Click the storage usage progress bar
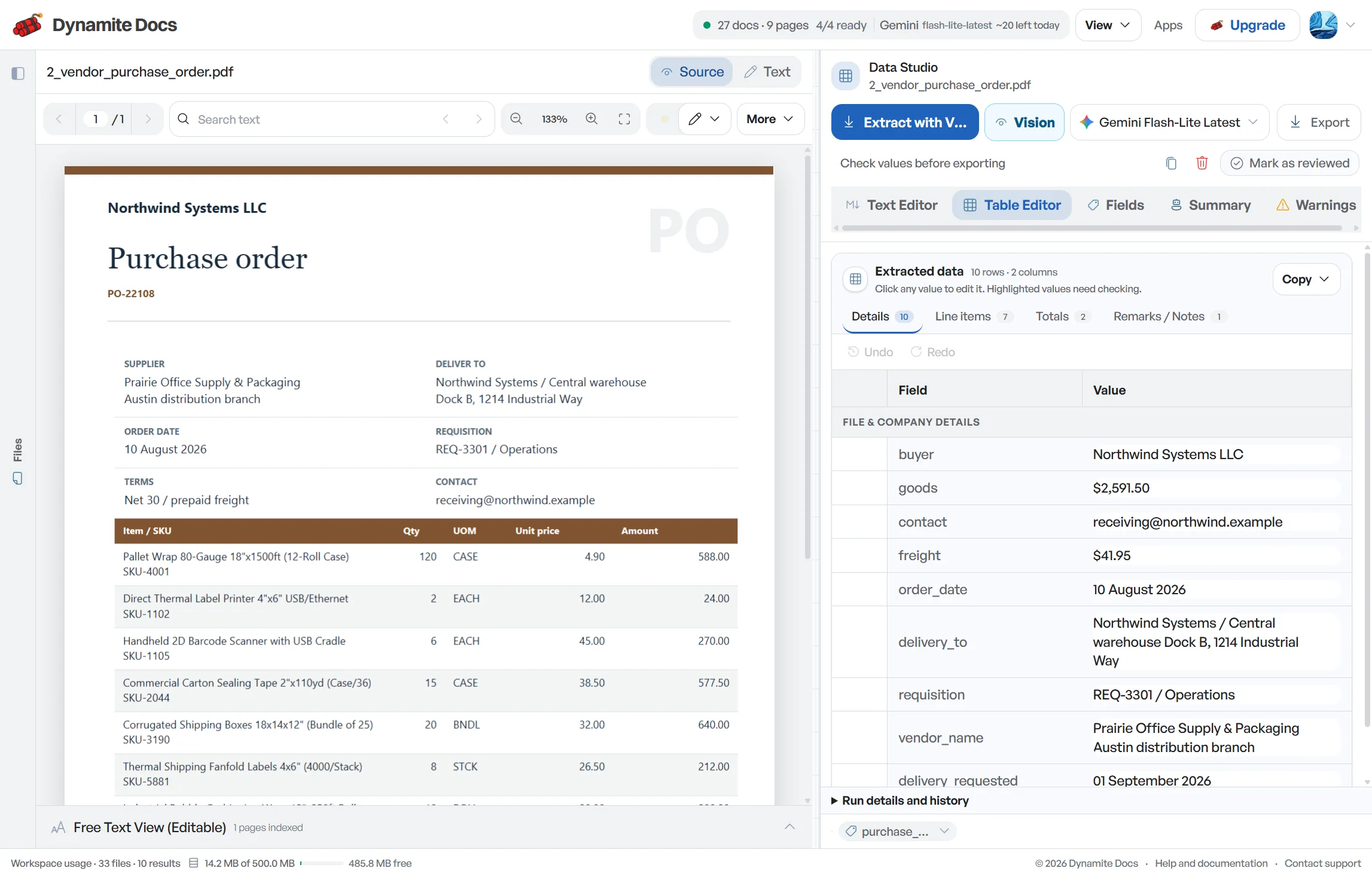The height and width of the screenshot is (877, 1372). 322,863
